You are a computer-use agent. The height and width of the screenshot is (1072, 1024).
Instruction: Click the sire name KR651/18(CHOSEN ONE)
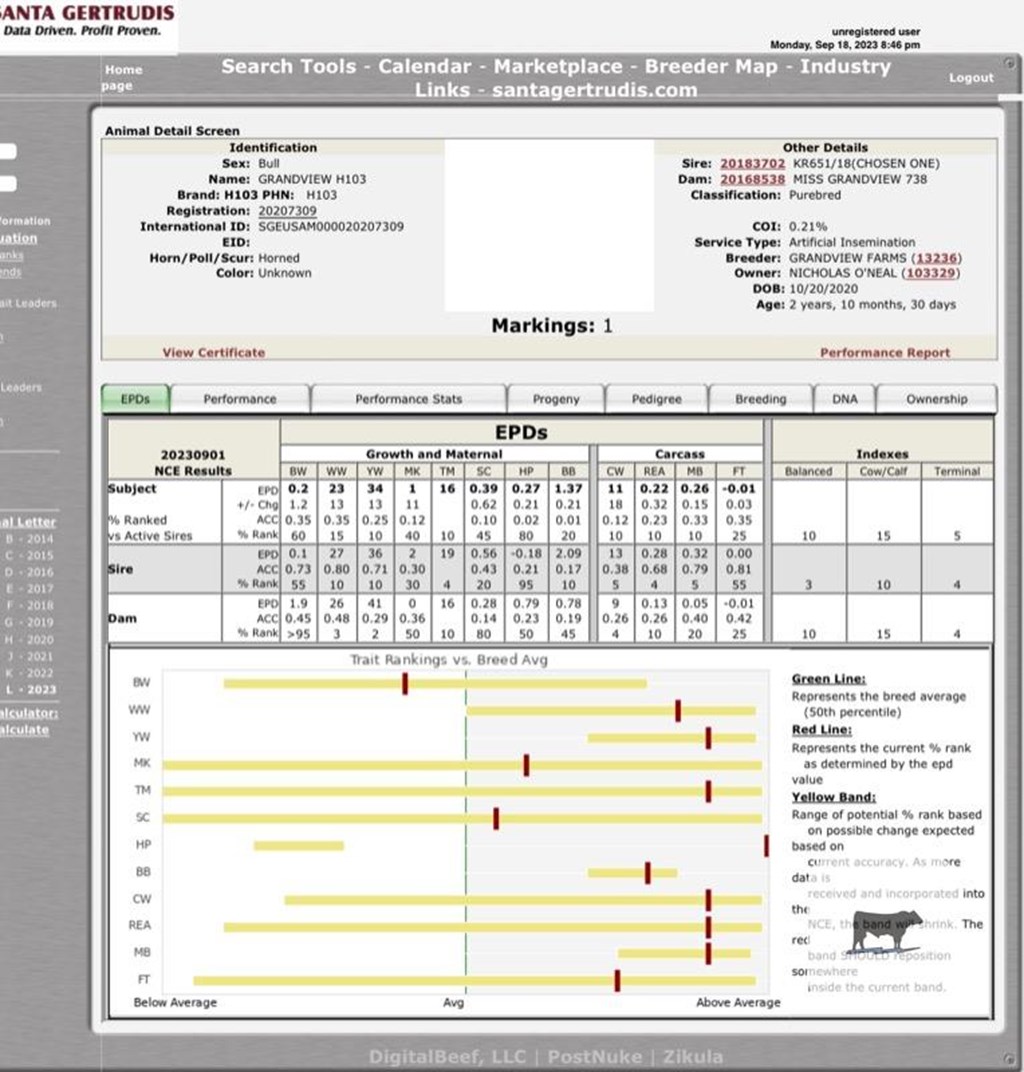pyautogui.click(x=866, y=163)
